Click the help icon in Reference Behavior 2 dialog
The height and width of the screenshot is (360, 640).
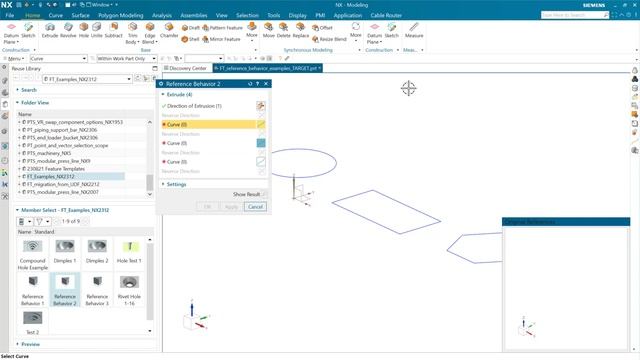pos(258,84)
